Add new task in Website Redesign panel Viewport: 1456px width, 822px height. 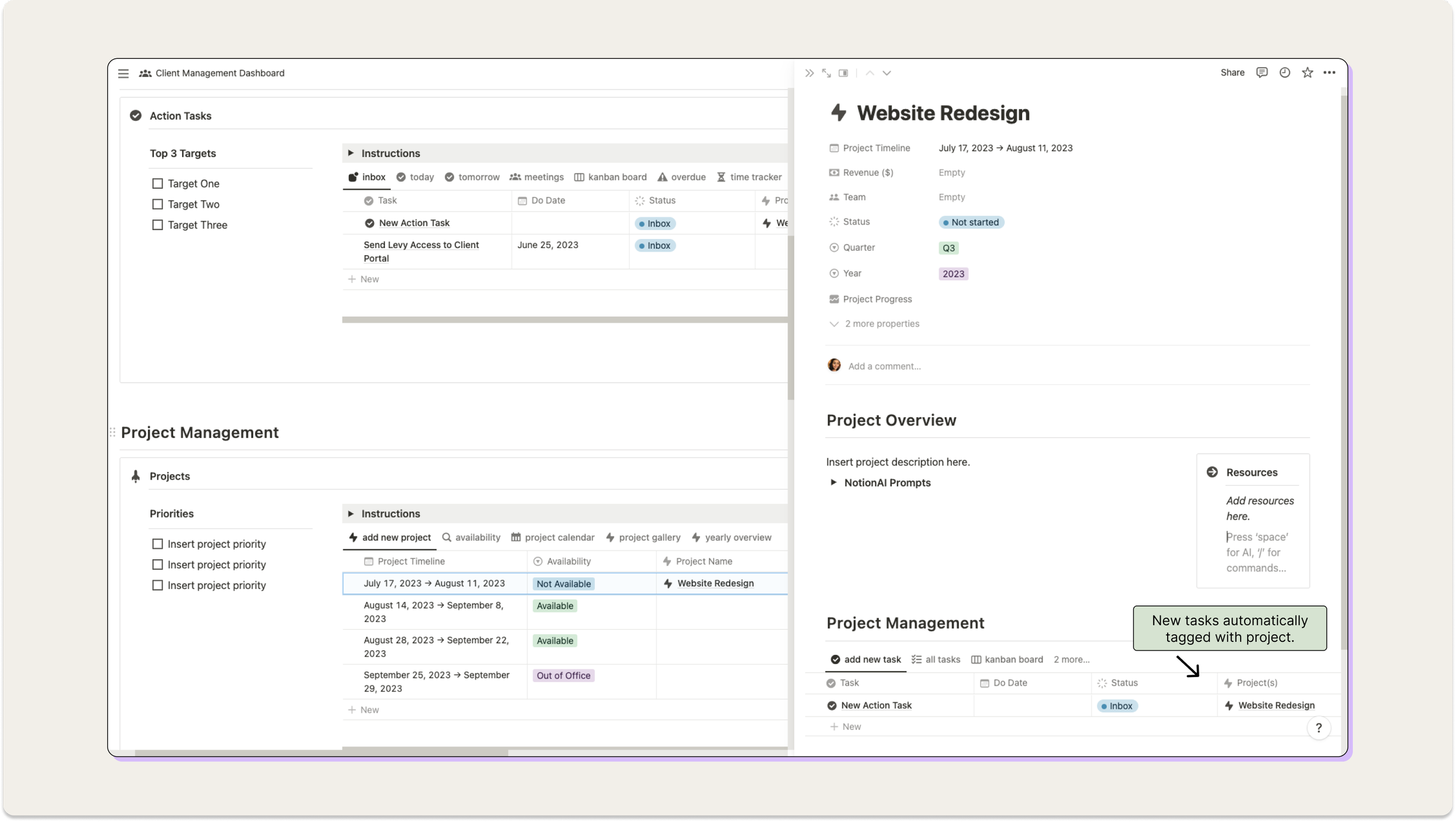tap(845, 726)
